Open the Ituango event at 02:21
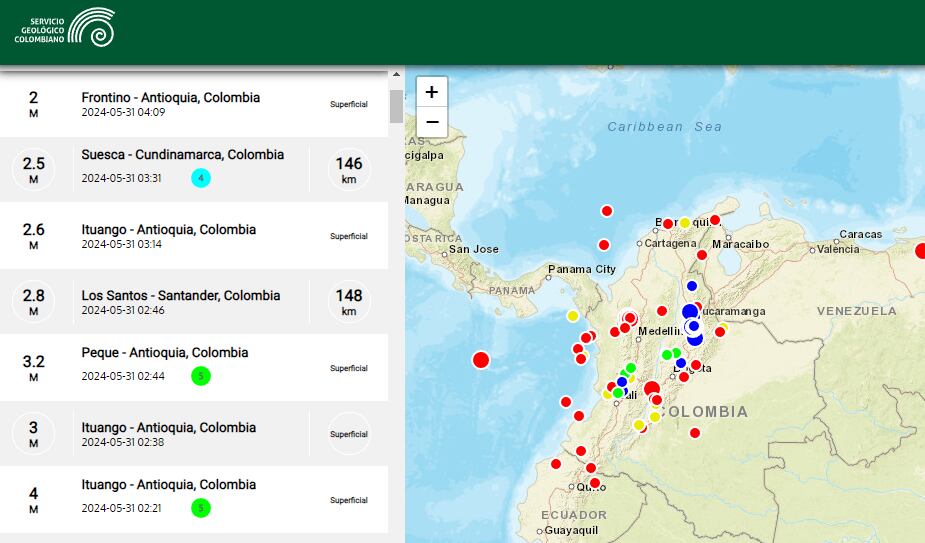This screenshot has height=543, width=925. click(194, 500)
